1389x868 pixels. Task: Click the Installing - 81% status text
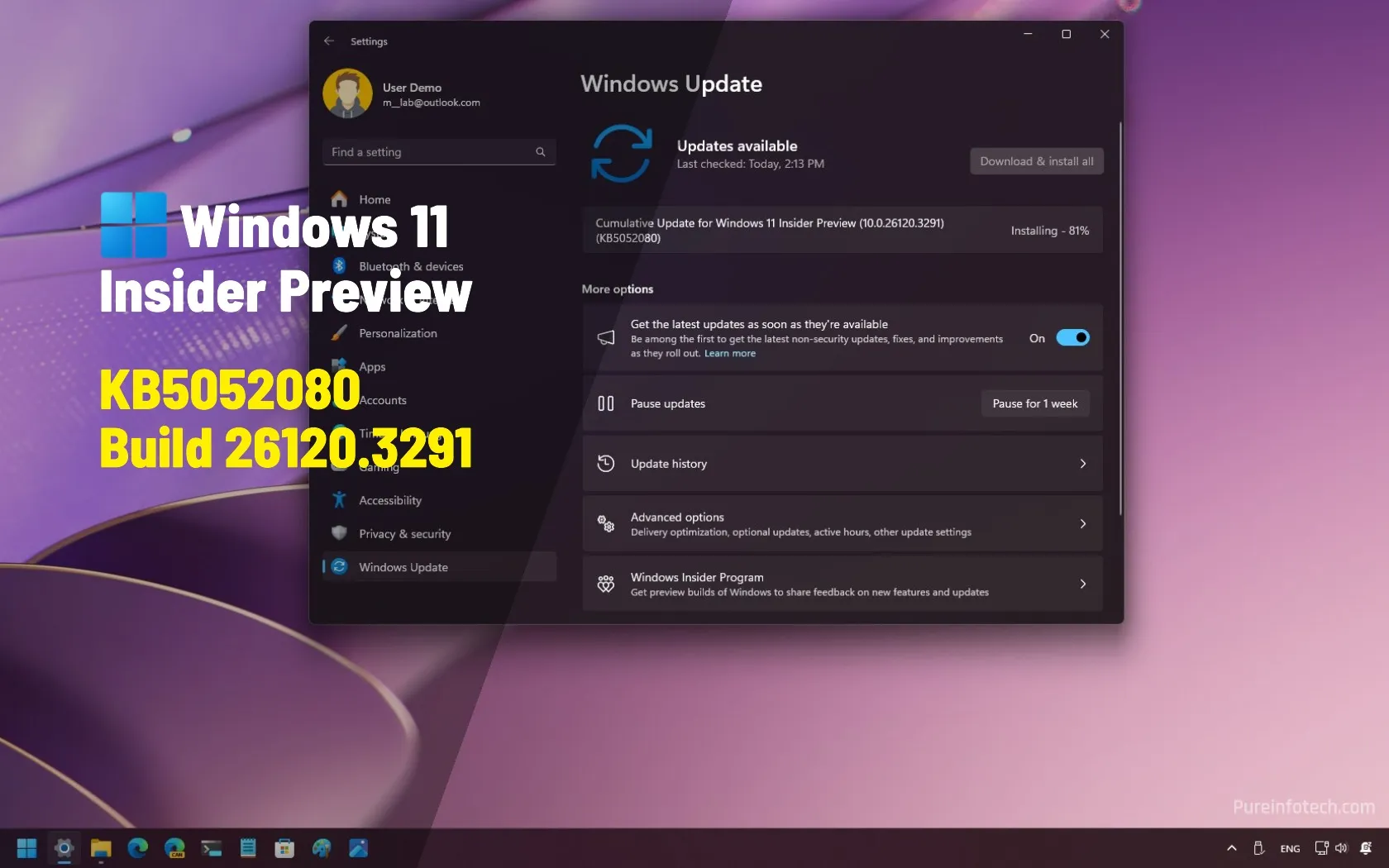(1050, 231)
